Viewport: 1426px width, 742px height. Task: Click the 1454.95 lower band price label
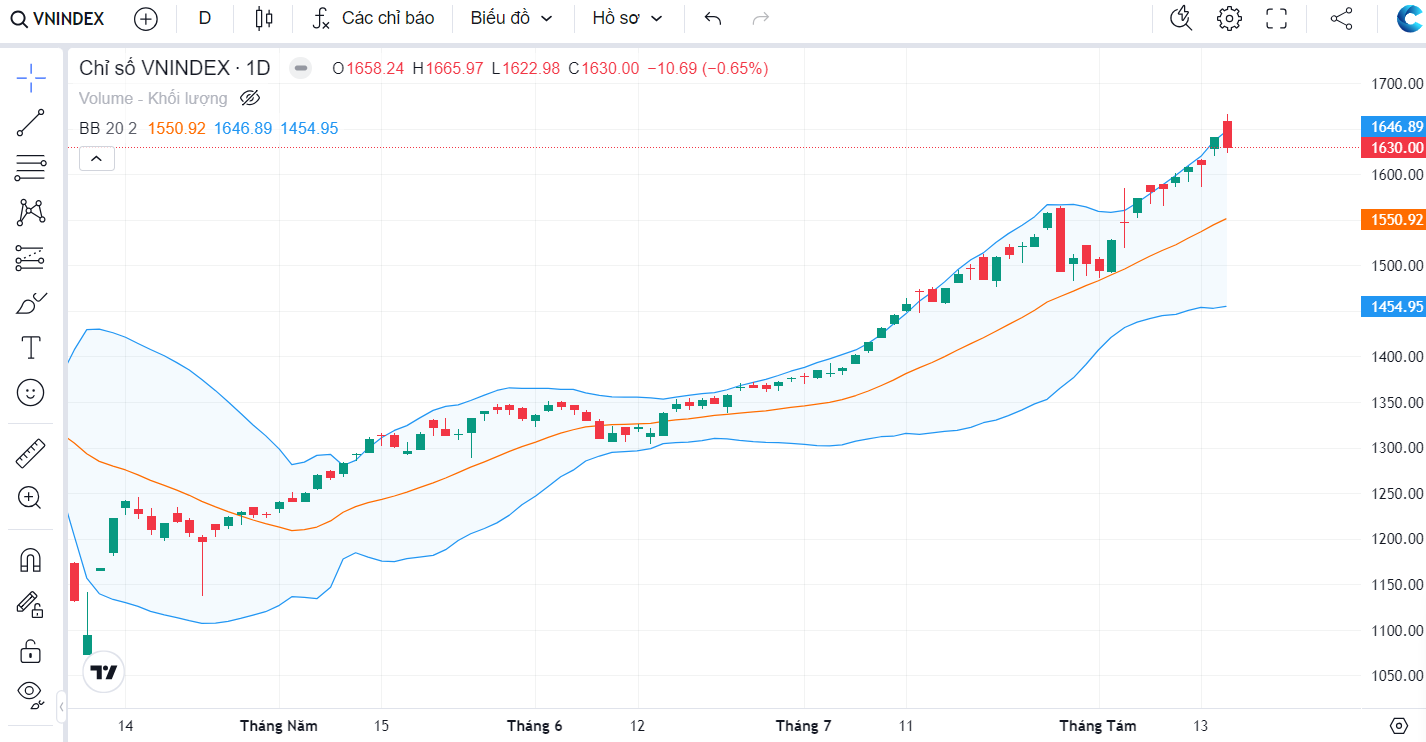click(x=1393, y=307)
